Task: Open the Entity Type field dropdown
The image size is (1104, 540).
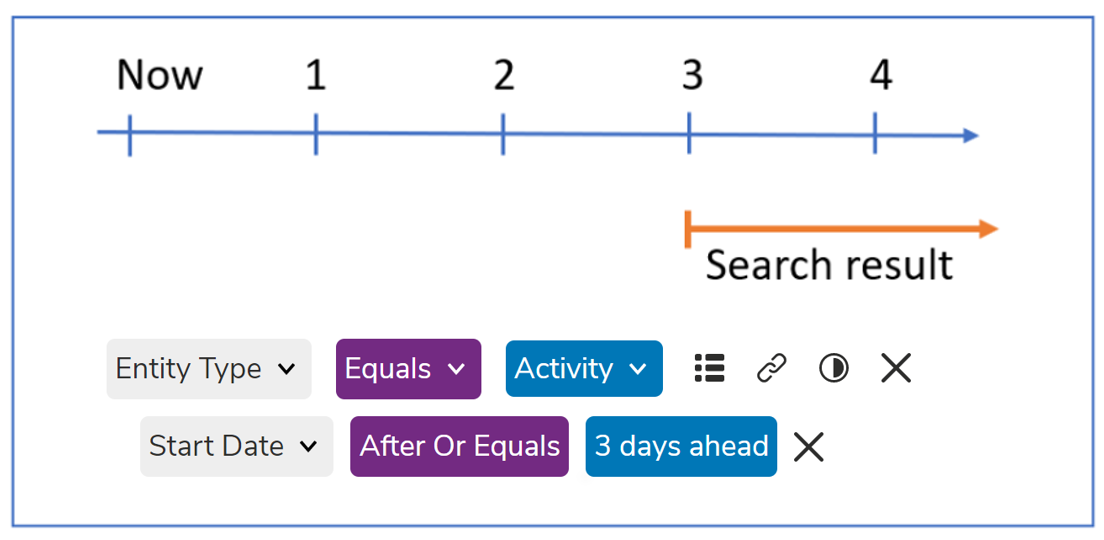Action: (x=208, y=369)
